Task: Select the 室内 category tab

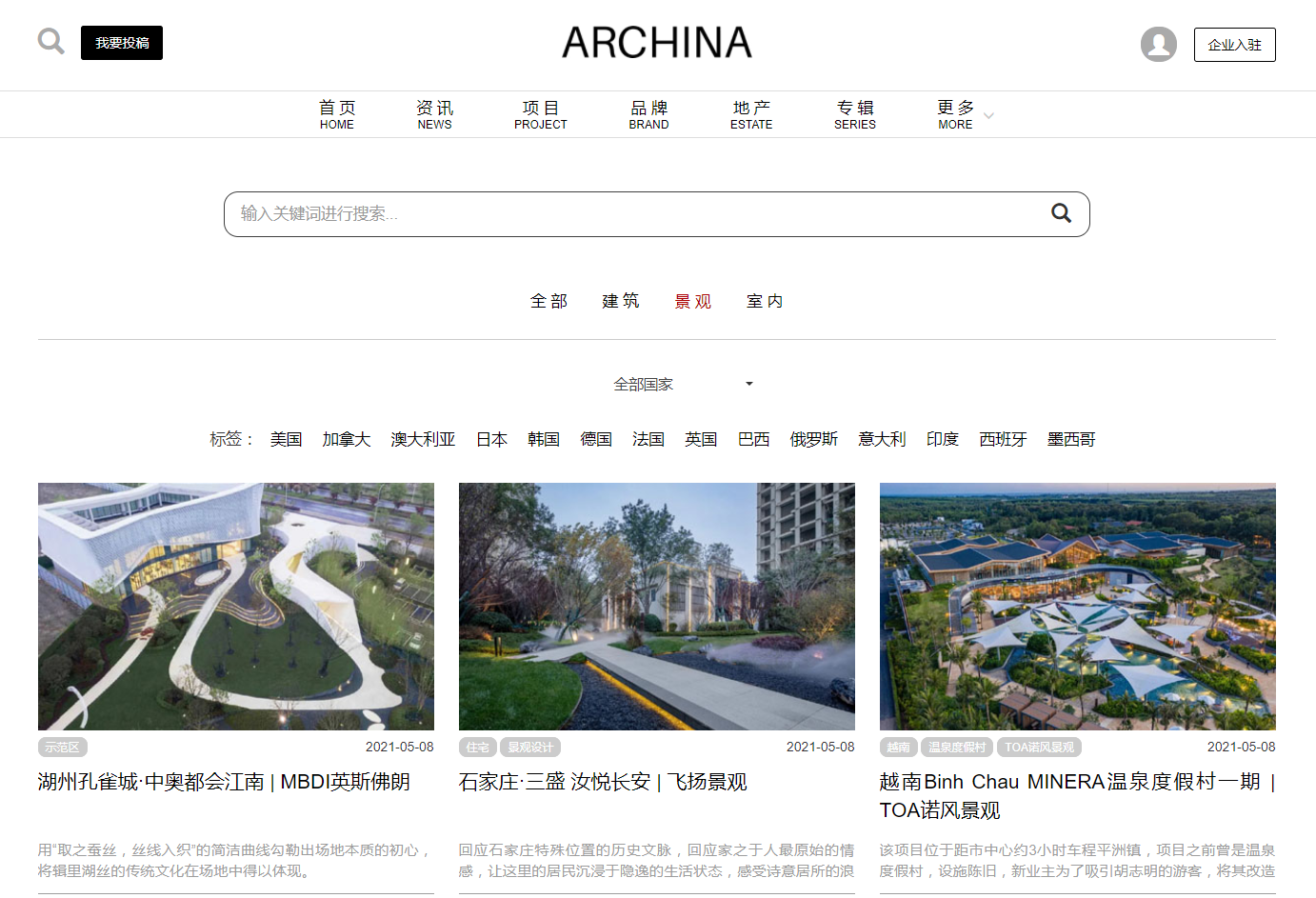Action: 765,301
